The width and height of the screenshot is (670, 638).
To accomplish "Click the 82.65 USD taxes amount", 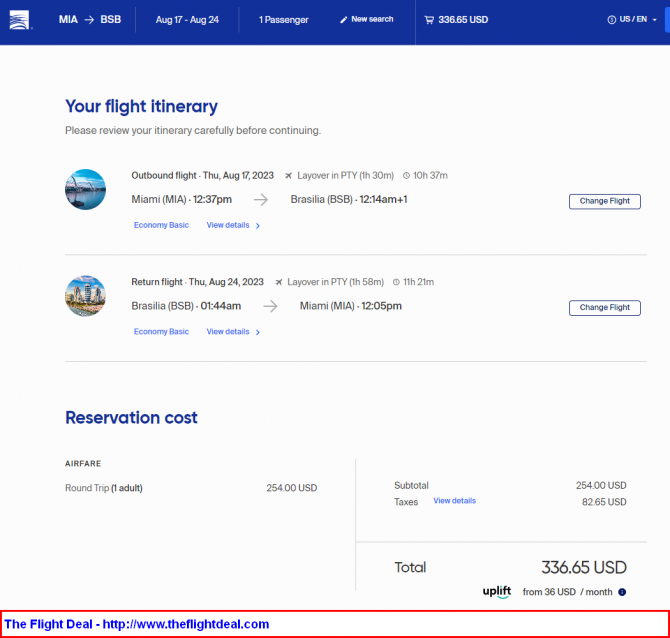I will point(604,502).
